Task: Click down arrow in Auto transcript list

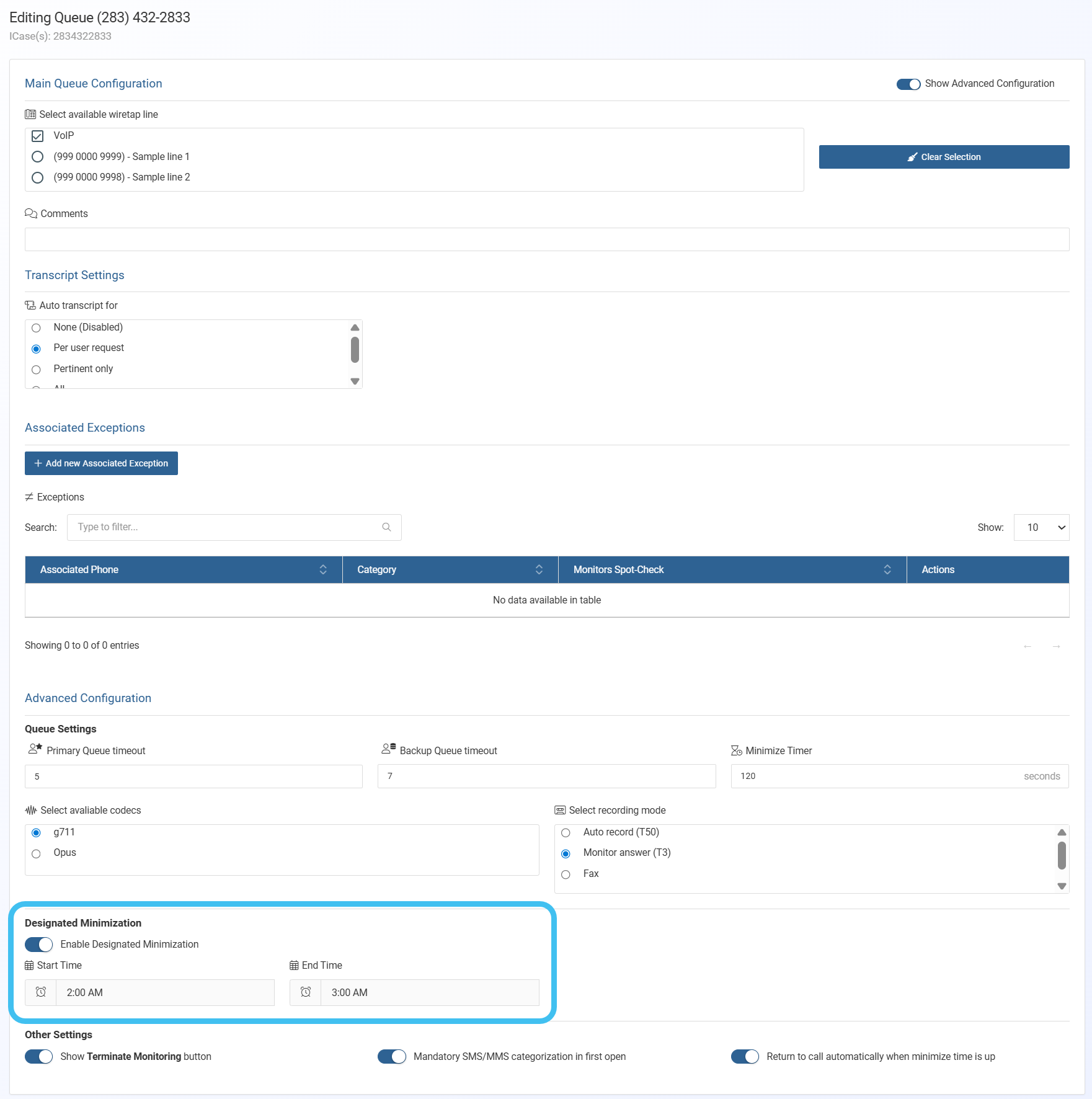Action: [x=355, y=381]
